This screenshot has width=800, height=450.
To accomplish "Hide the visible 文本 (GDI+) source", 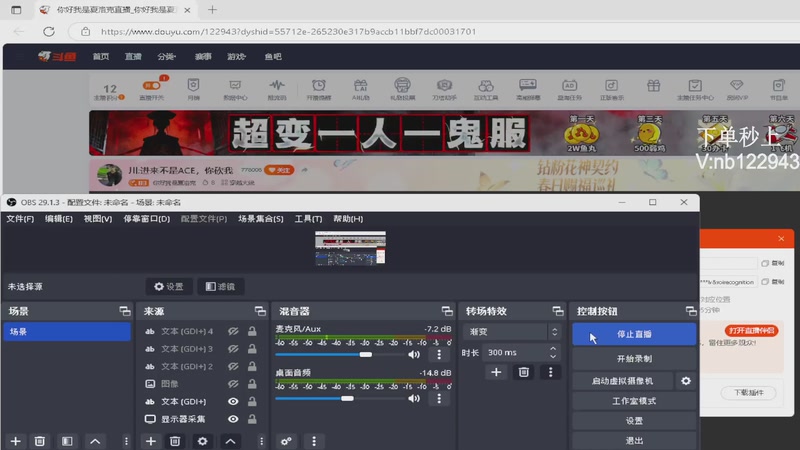I will (233, 402).
